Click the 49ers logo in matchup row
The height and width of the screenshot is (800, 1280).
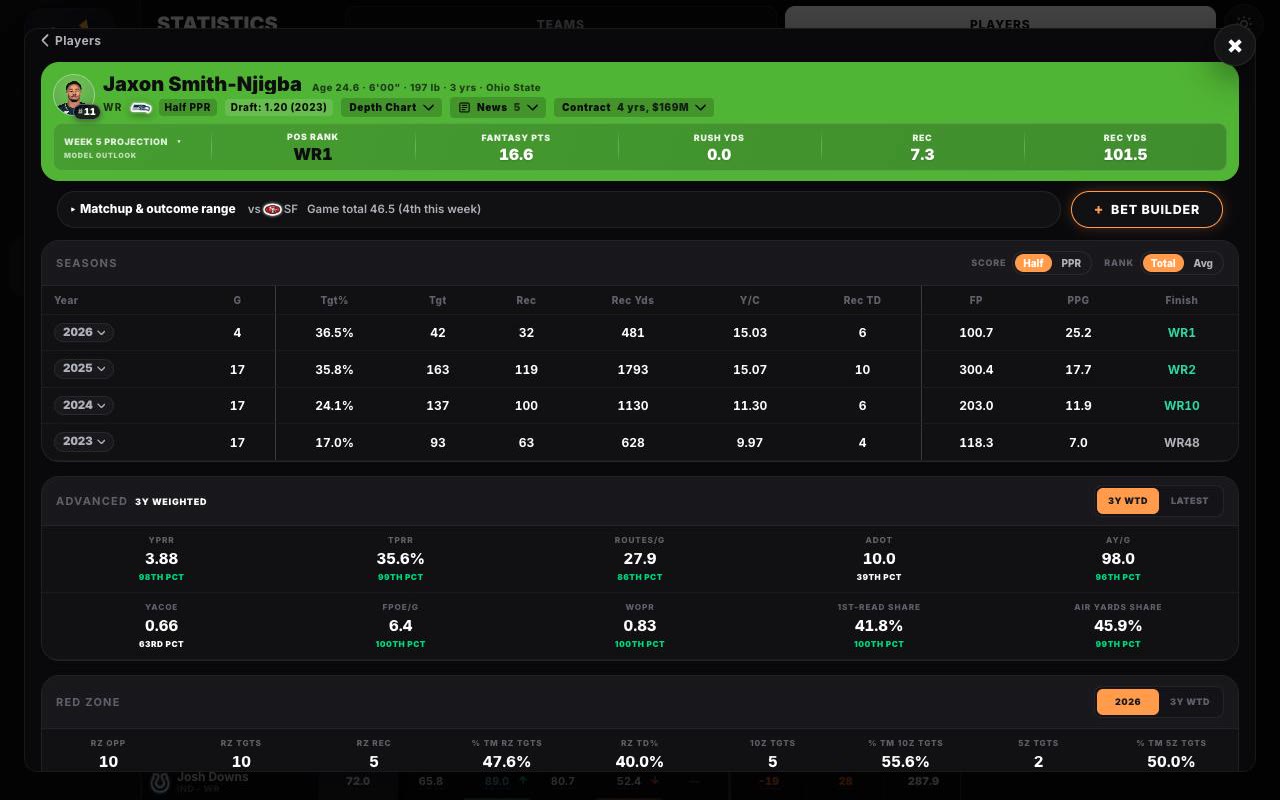pos(272,210)
